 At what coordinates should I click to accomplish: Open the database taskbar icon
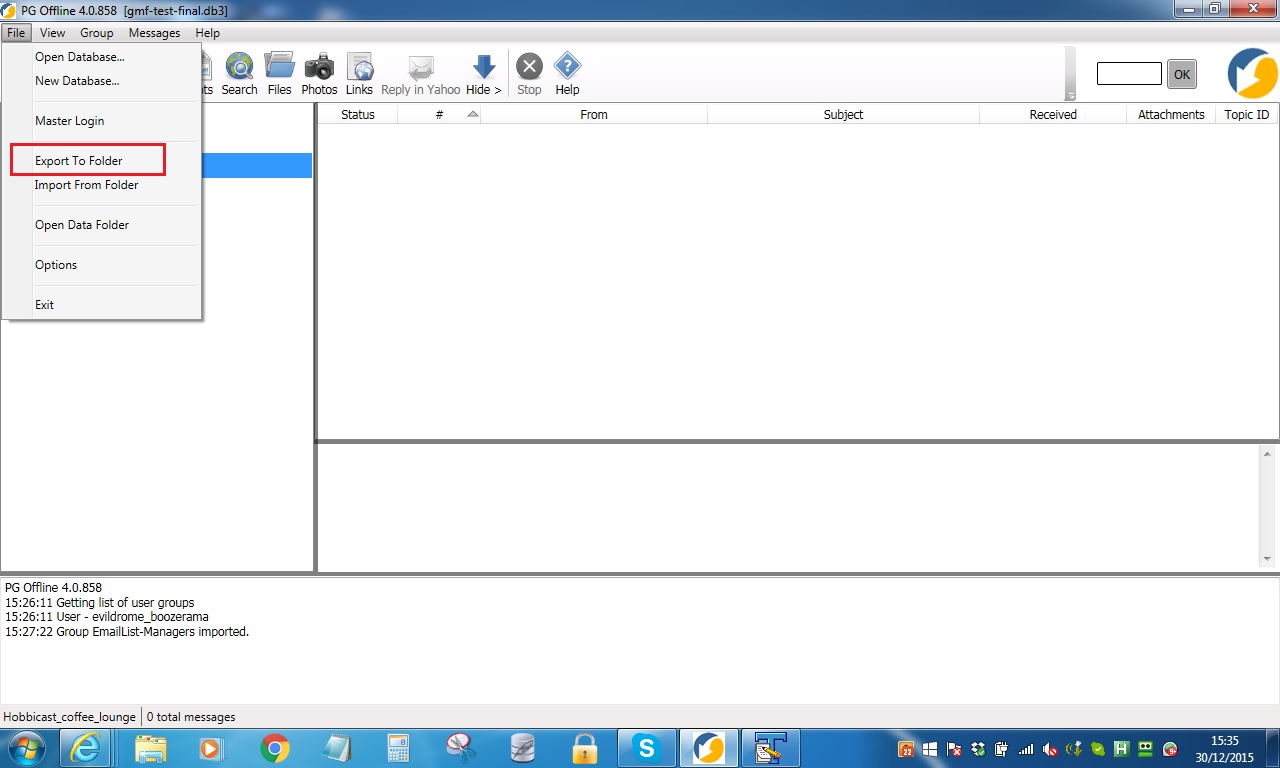(522, 748)
